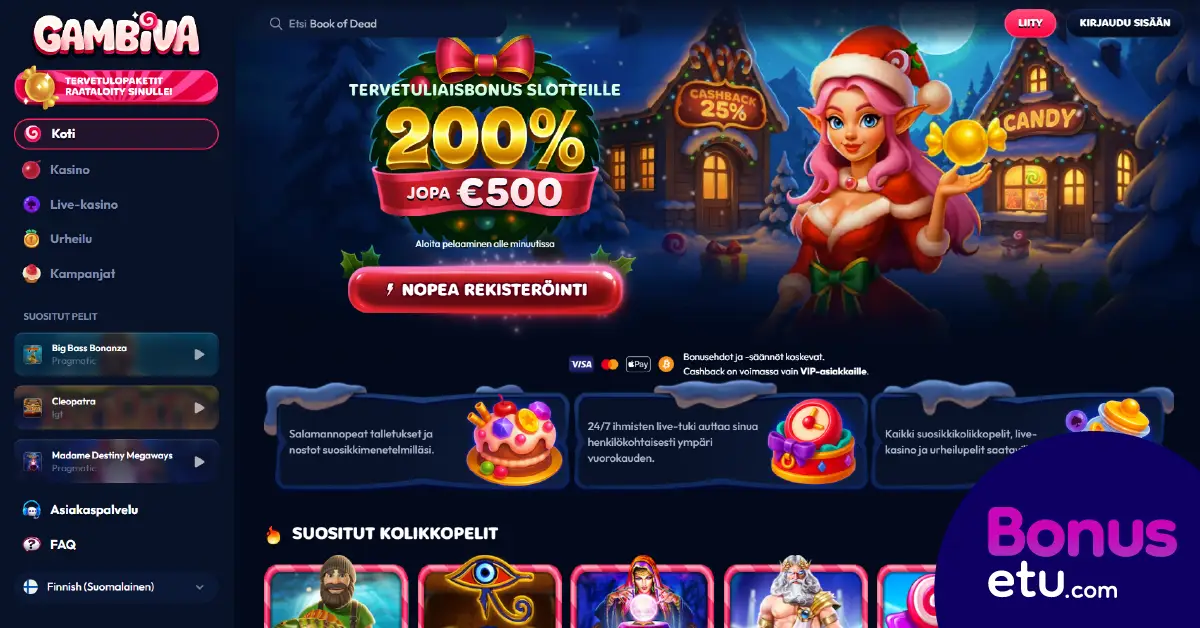
Task: Launch Cleopatra with its play arrow
Action: point(199,407)
